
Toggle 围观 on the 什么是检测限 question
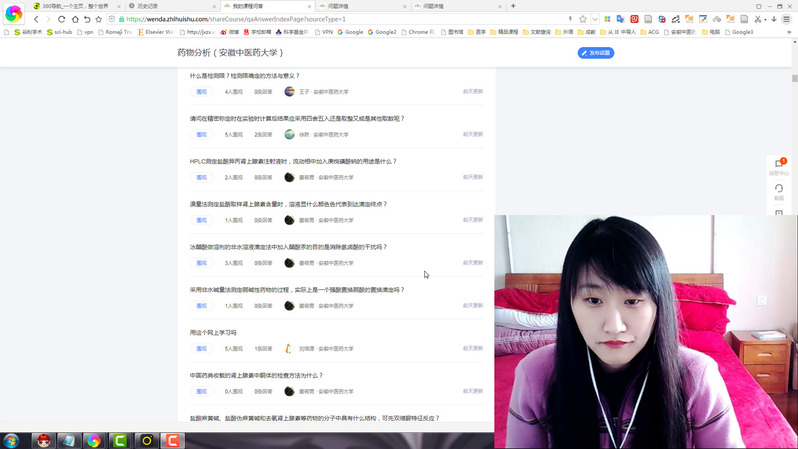click(x=201, y=91)
